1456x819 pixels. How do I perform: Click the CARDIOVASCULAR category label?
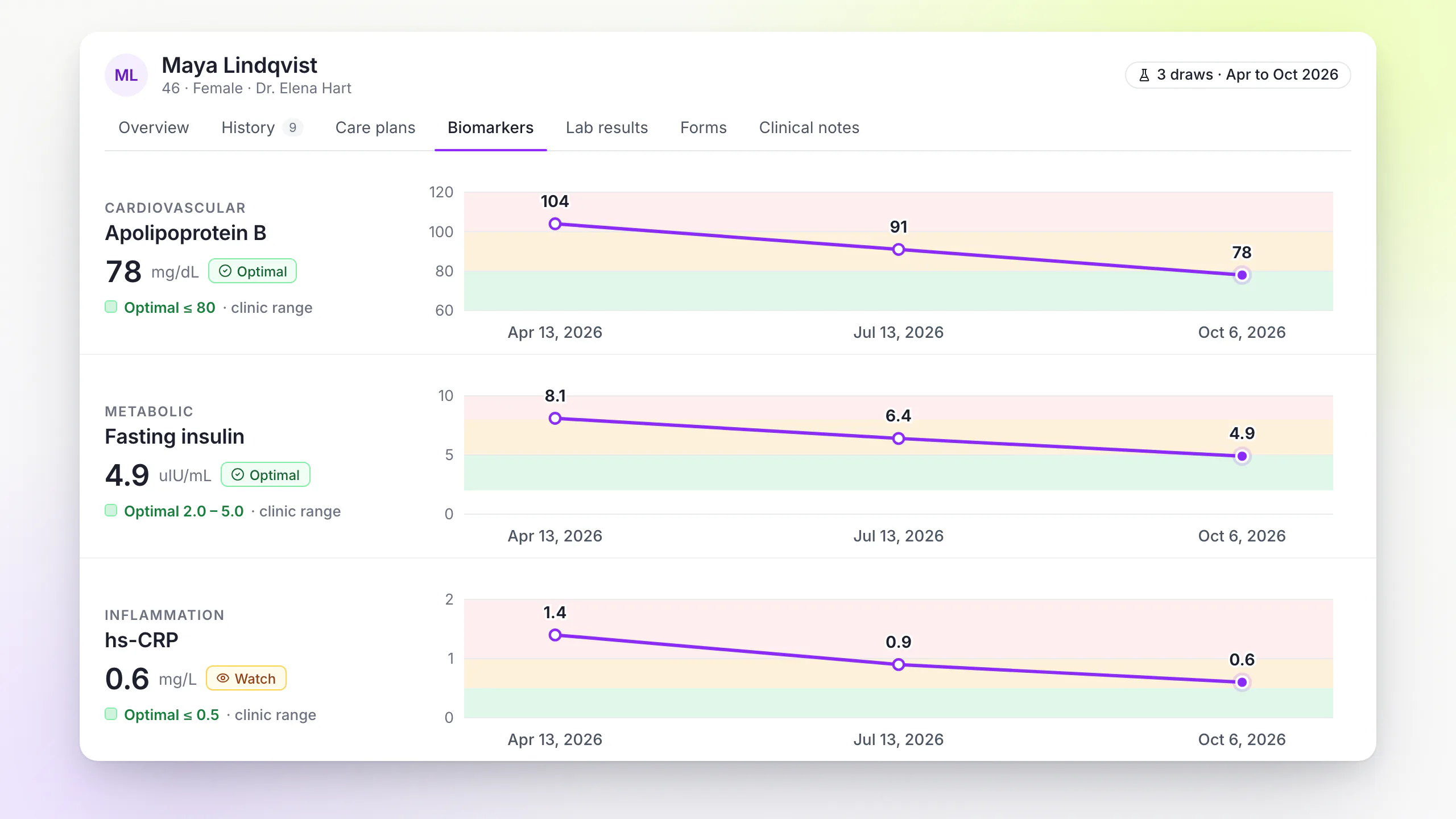pos(175,208)
